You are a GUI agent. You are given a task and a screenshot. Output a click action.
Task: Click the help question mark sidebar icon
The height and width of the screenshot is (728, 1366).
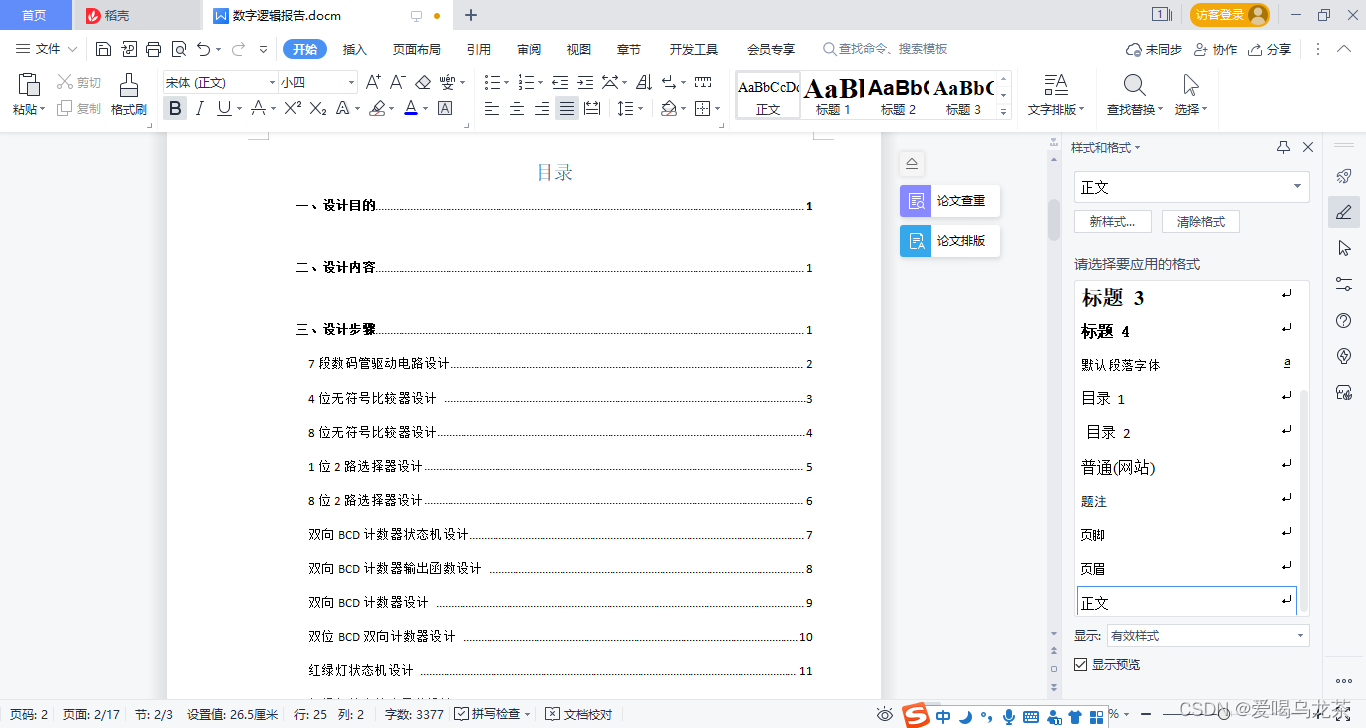pos(1344,321)
